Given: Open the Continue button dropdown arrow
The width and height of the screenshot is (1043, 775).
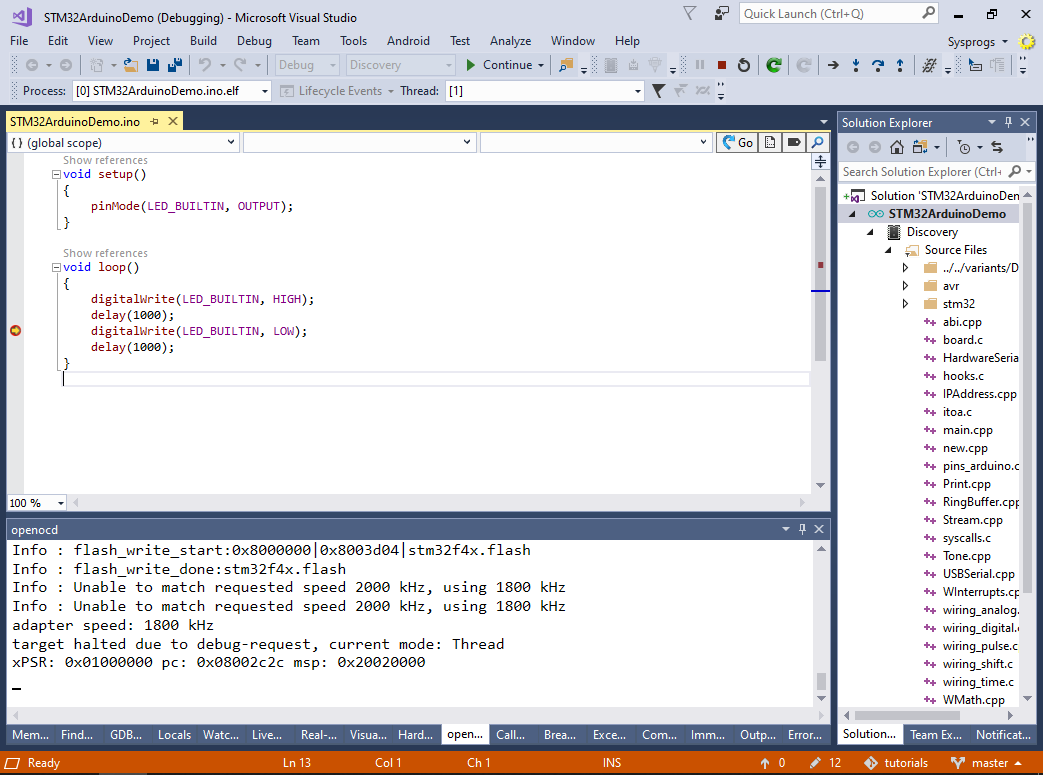Looking at the screenshot, I should click(541, 65).
